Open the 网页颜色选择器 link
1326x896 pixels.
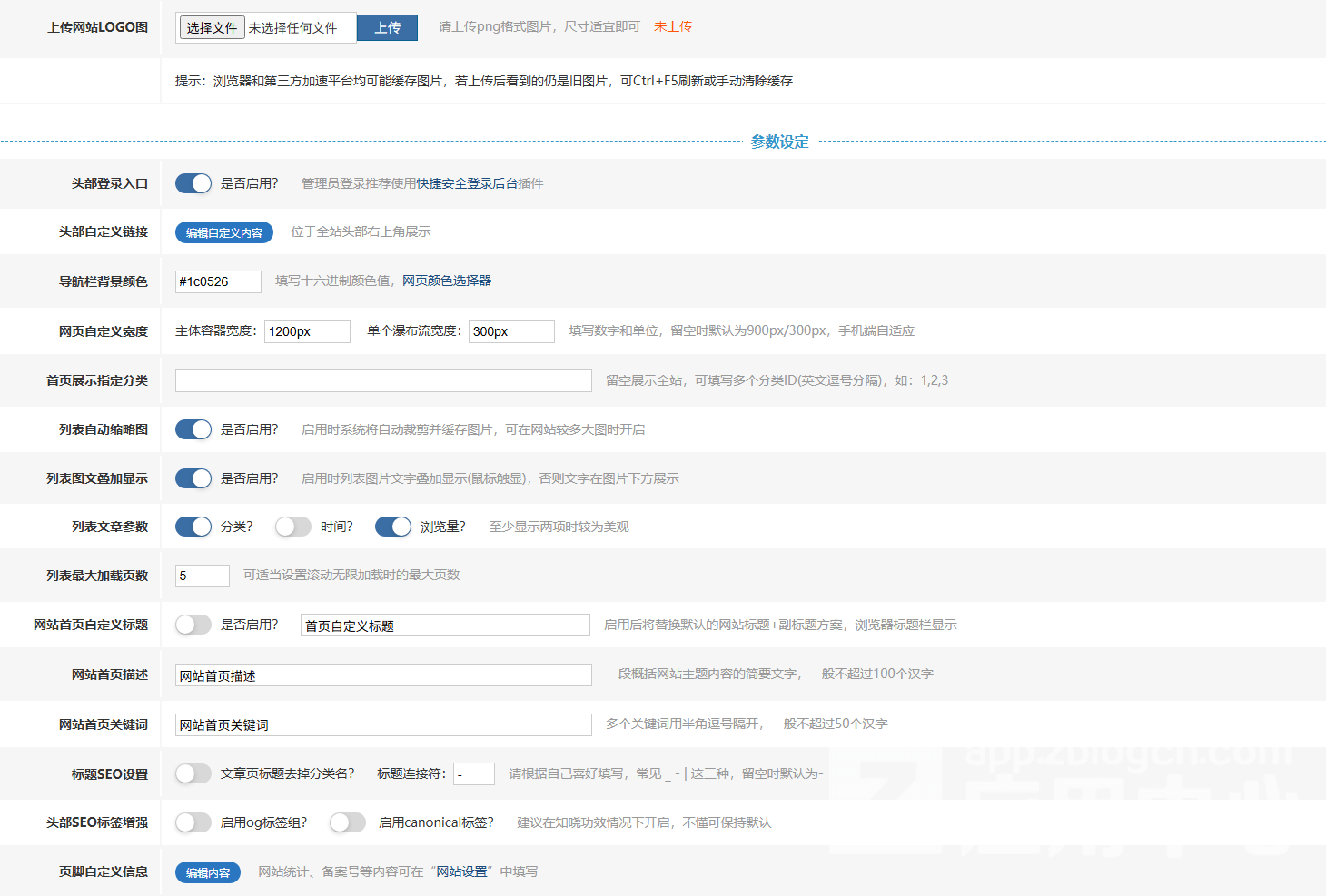(x=447, y=281)
